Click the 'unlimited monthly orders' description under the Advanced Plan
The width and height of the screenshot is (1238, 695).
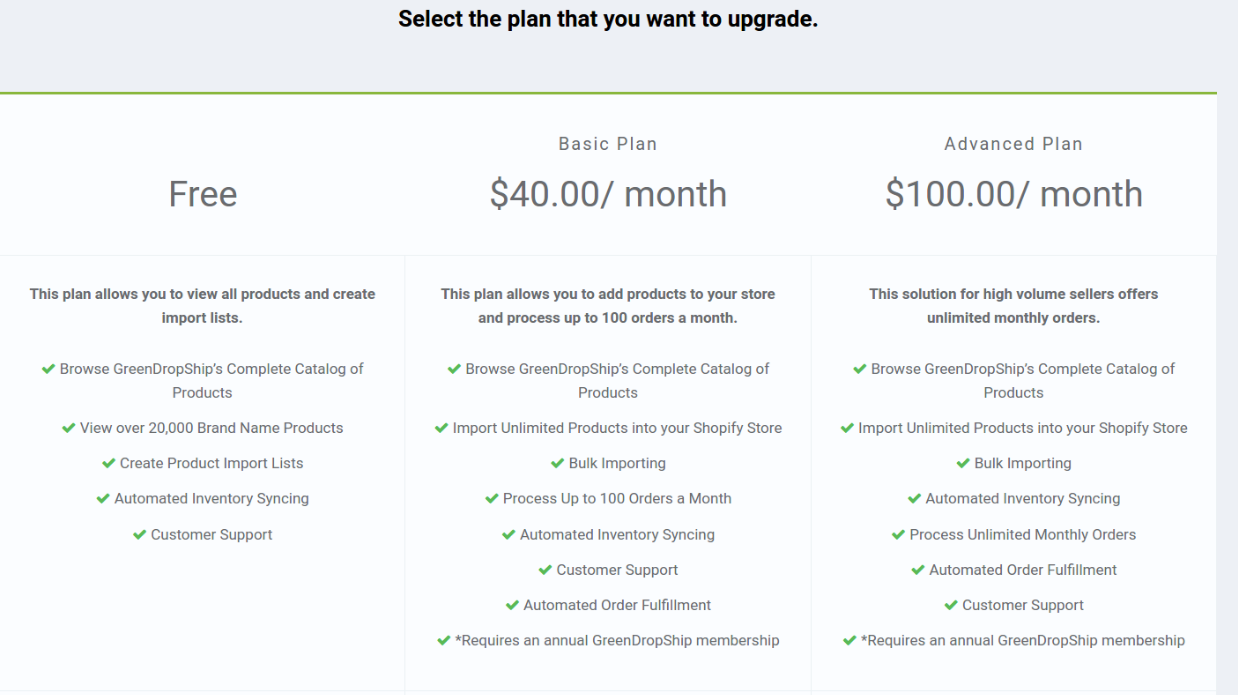[1013, 306]
